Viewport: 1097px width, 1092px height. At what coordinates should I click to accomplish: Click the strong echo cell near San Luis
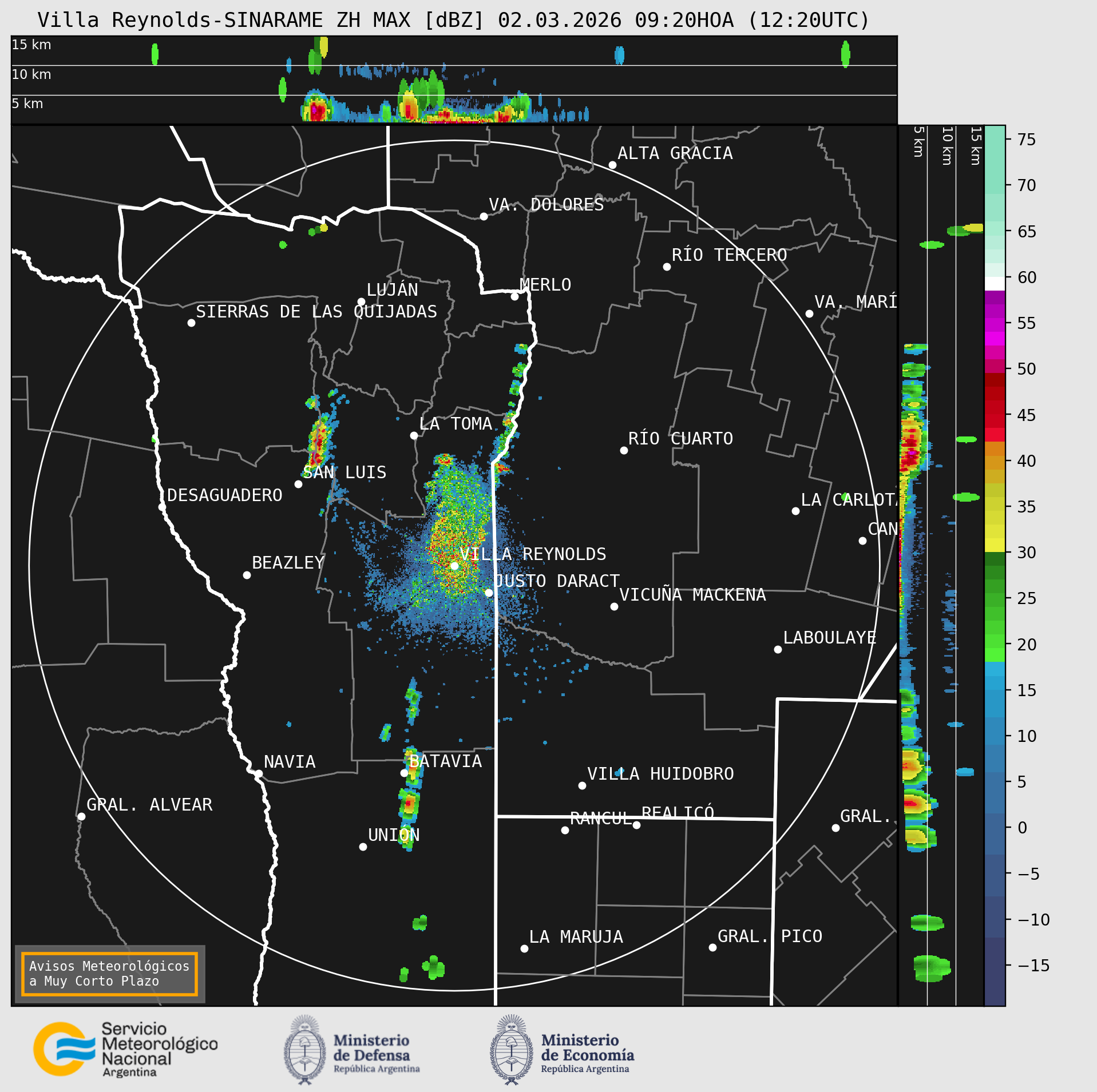[318, 443]
